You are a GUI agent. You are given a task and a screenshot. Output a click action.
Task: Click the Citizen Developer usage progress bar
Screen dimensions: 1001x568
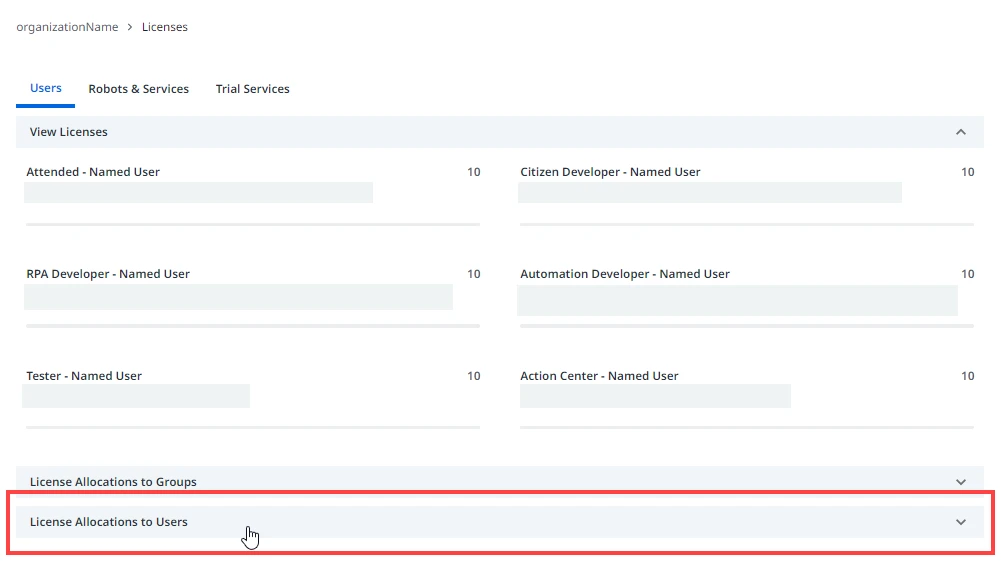point(747,225)
